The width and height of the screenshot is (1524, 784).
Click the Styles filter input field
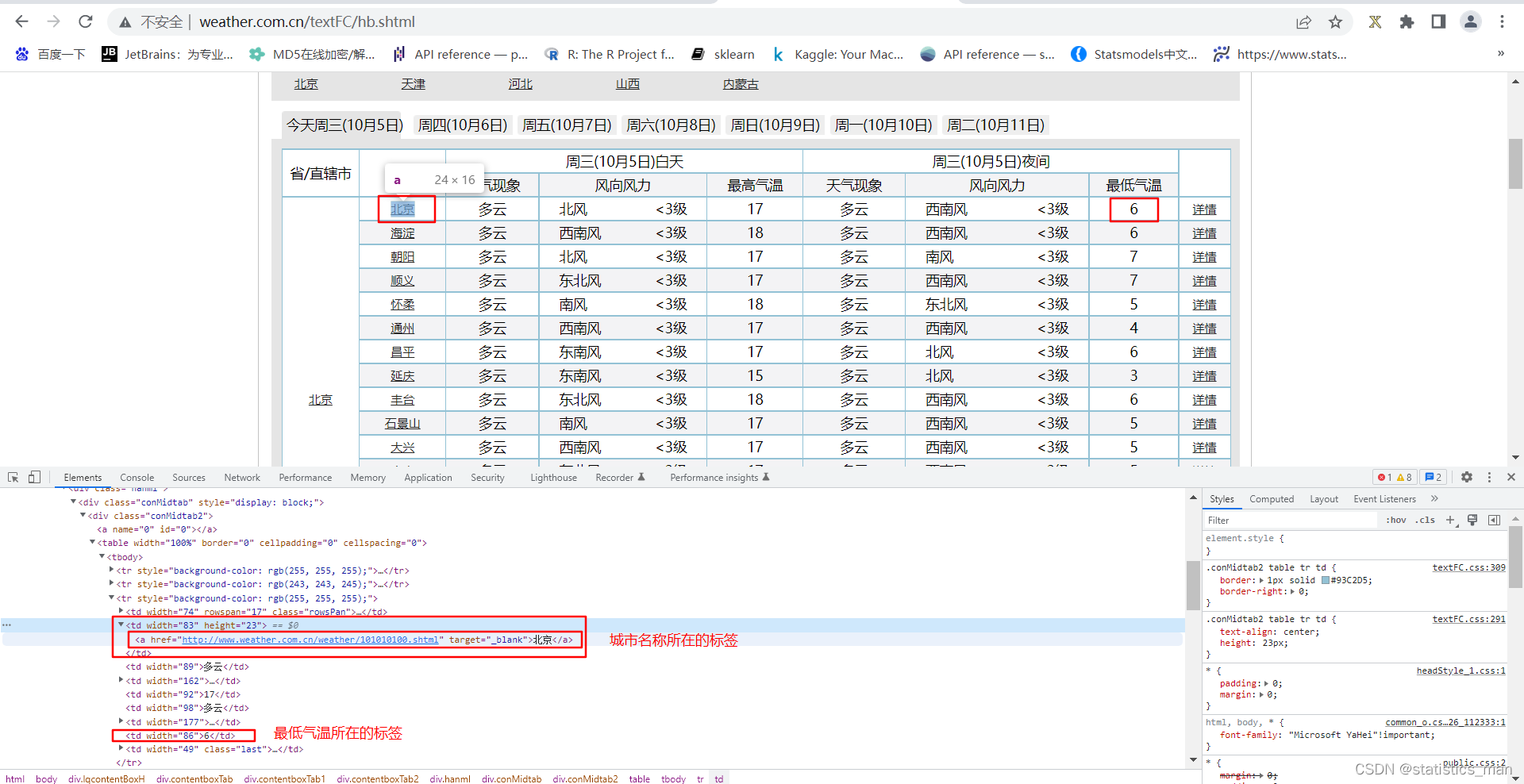point(1286,520)
